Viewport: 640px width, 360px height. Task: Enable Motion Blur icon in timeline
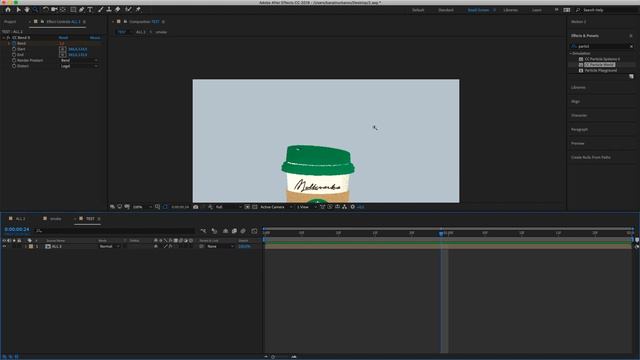[243, 231]
